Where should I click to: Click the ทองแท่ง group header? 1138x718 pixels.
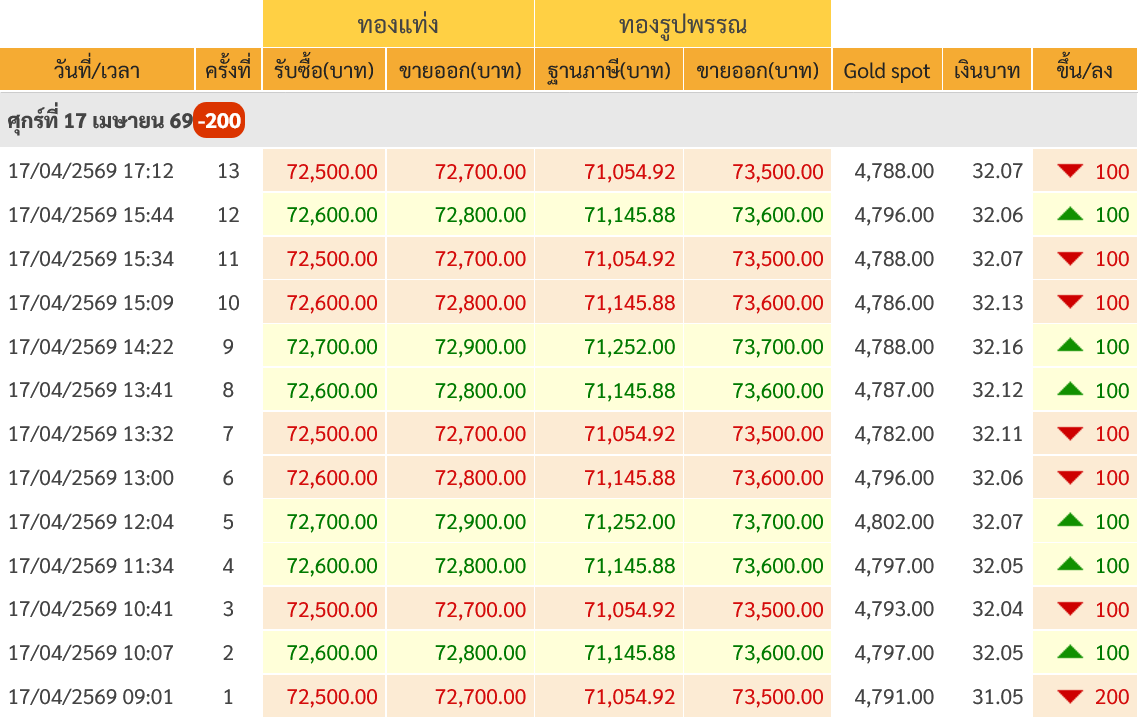[398, 24]
